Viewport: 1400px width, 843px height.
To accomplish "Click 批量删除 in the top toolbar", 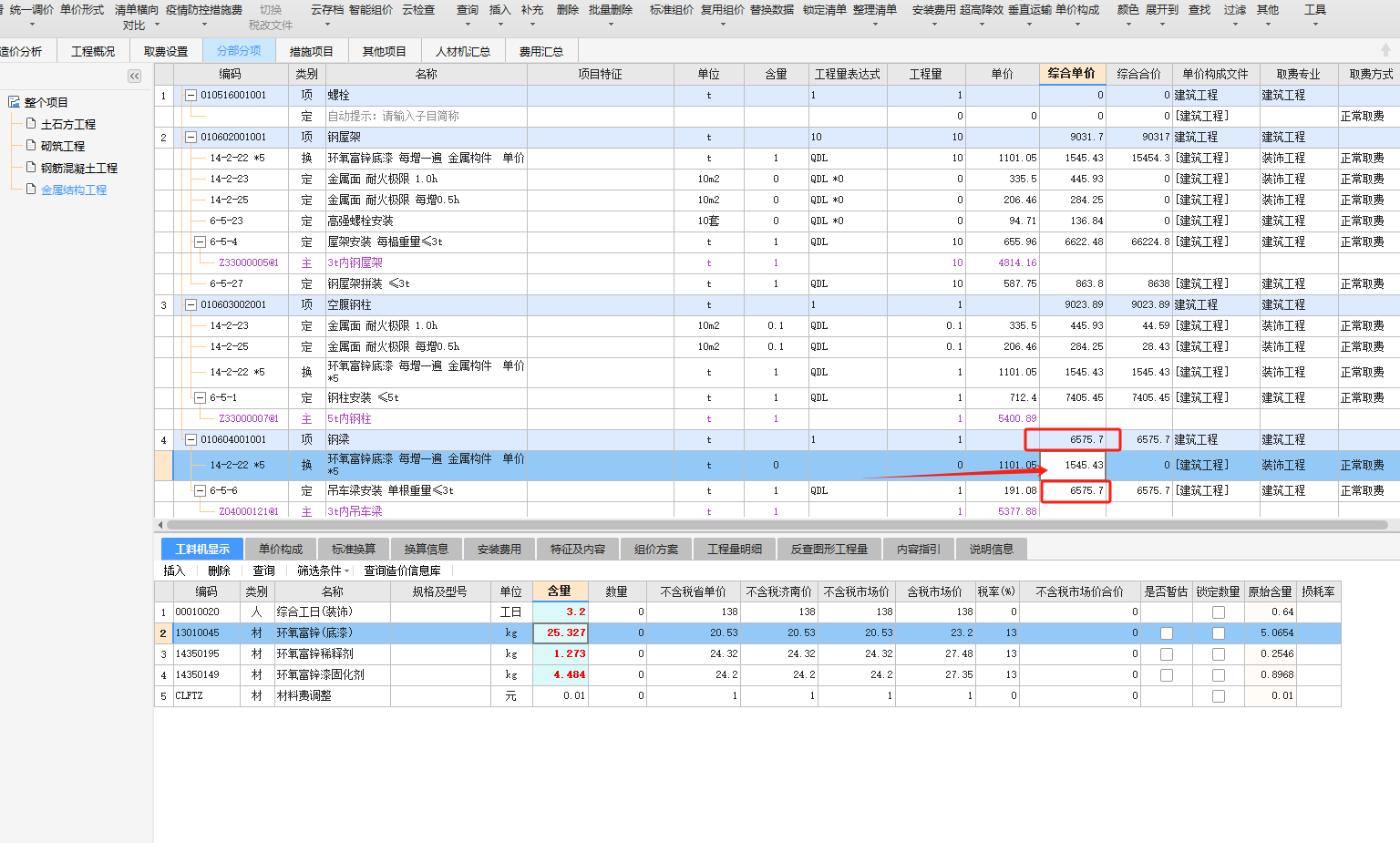I will click(611, 10).
